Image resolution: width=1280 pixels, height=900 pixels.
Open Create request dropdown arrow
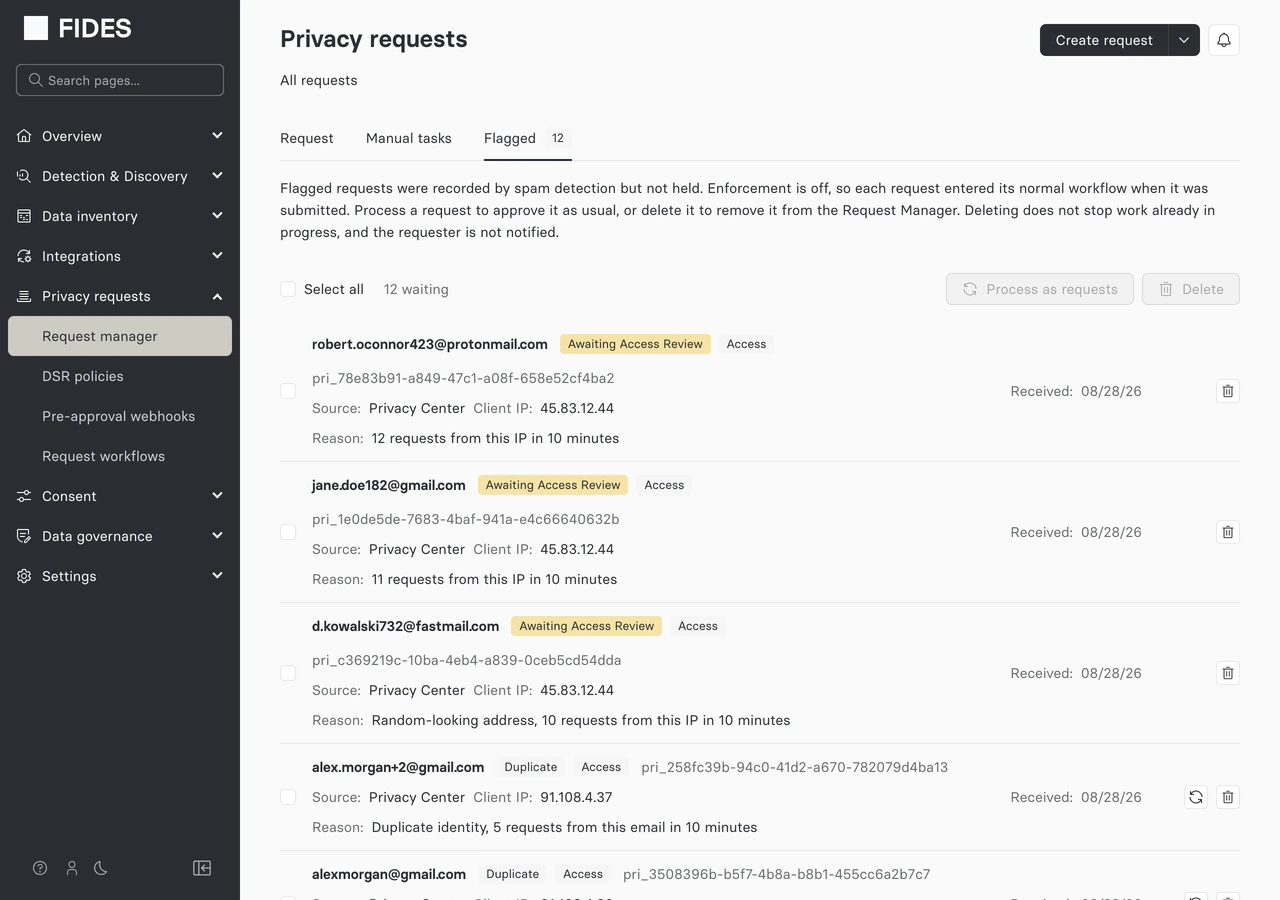(x=1184, y=40)
